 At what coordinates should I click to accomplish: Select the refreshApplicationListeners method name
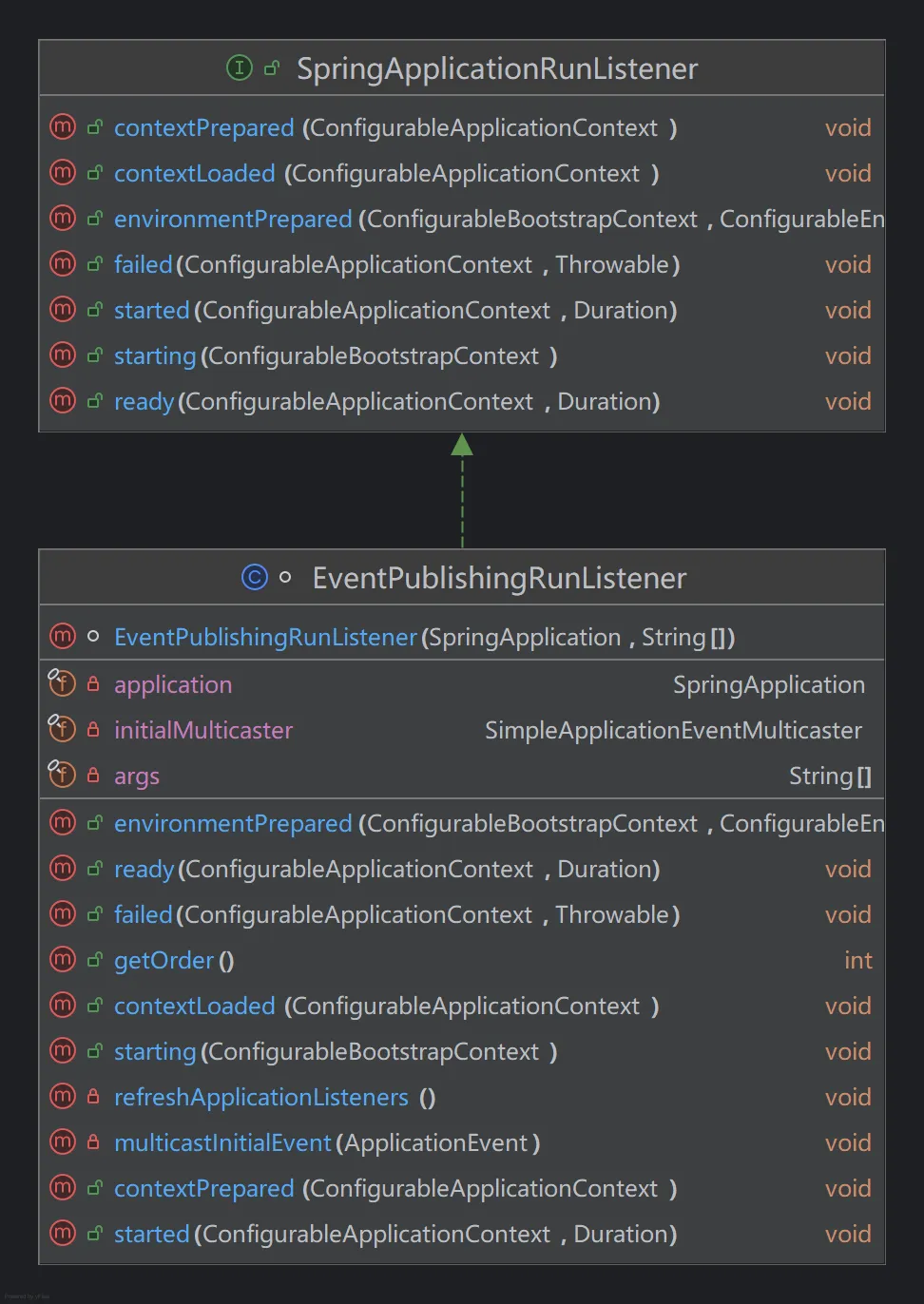pos(261,1098)
